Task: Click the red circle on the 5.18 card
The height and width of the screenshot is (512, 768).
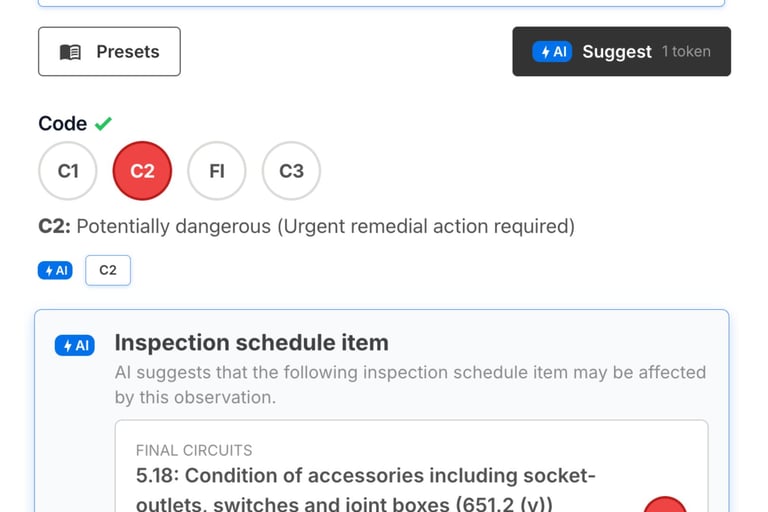Action: coord(664,504)
